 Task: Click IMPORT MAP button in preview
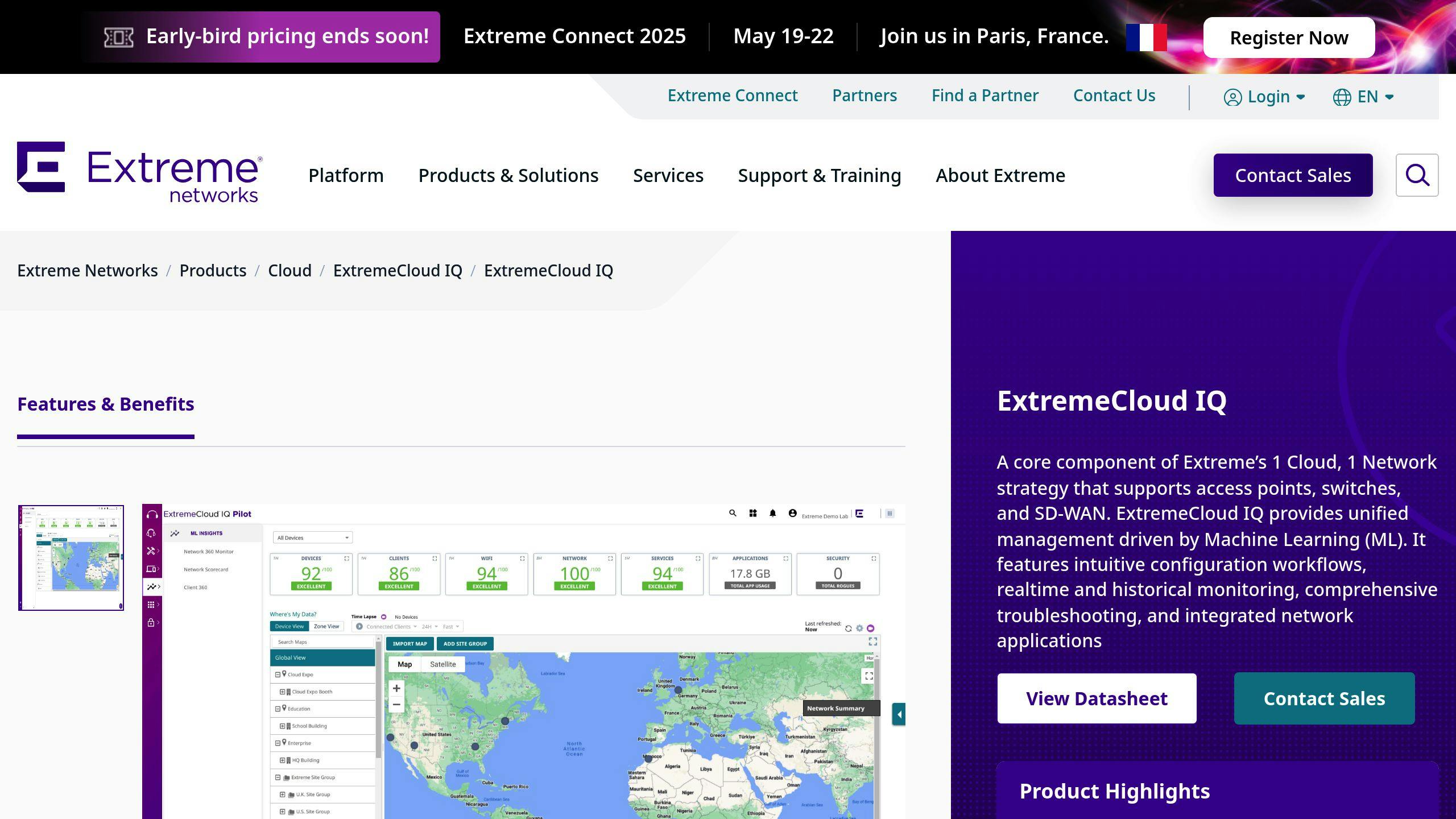click(410, 644)
